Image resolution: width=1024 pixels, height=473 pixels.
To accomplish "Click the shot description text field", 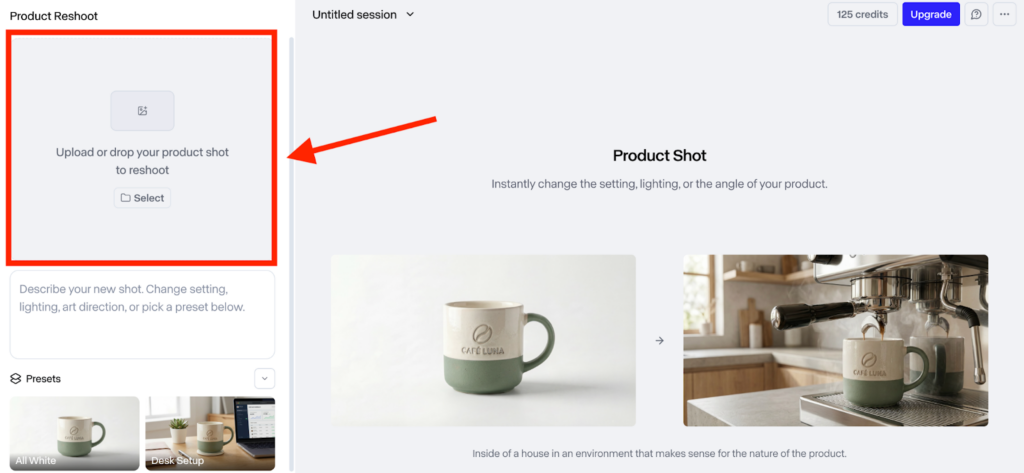I will point(142,315).
